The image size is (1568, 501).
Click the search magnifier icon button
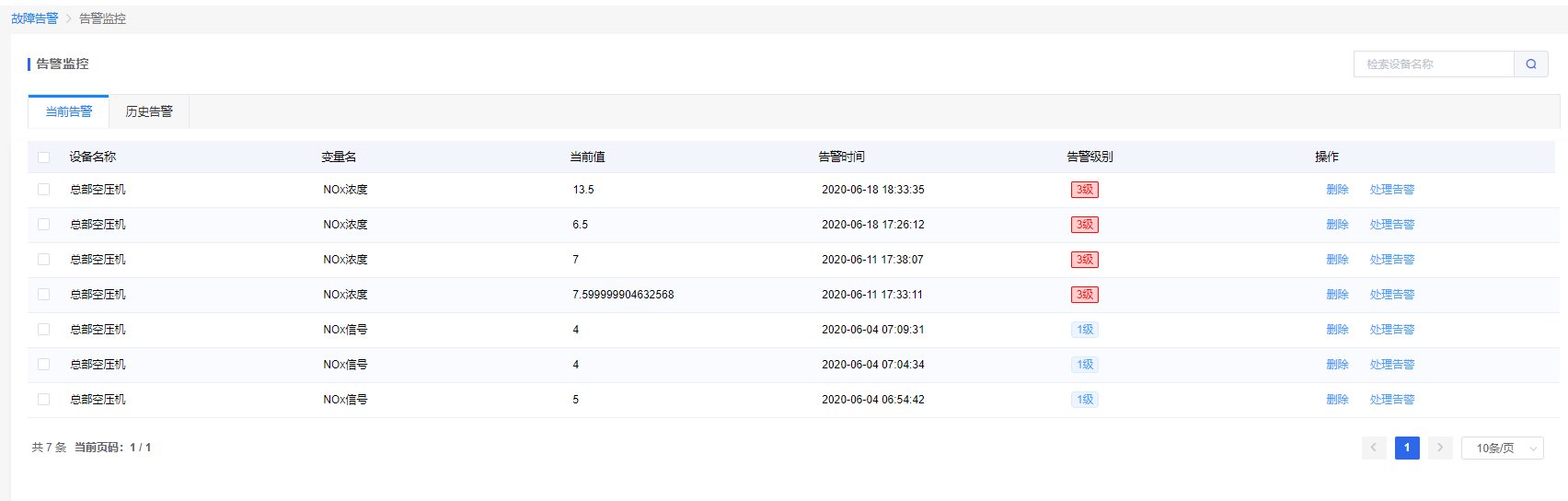pos(1531,64)
